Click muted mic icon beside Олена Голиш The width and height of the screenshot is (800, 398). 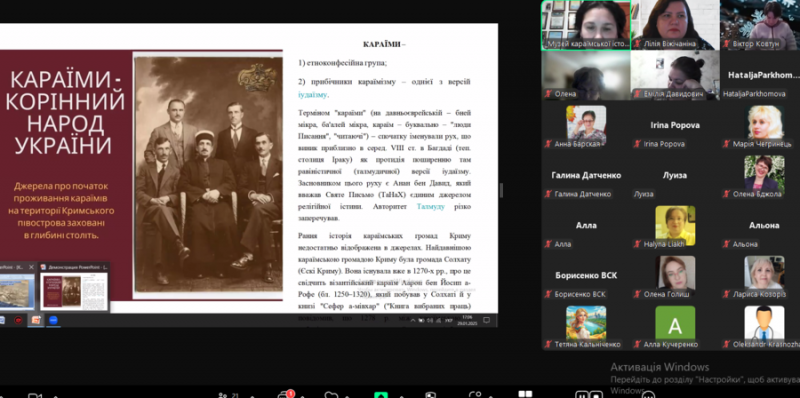point(637,294)
